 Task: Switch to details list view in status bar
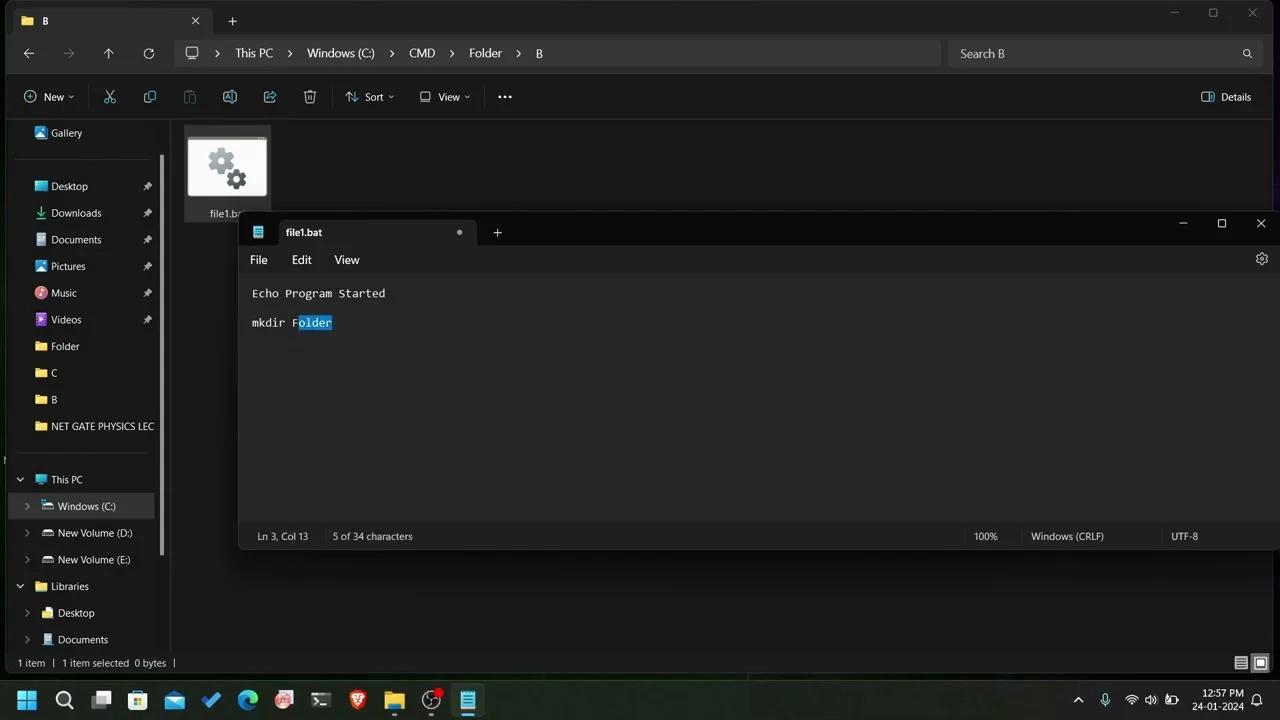click(1241, 663)
